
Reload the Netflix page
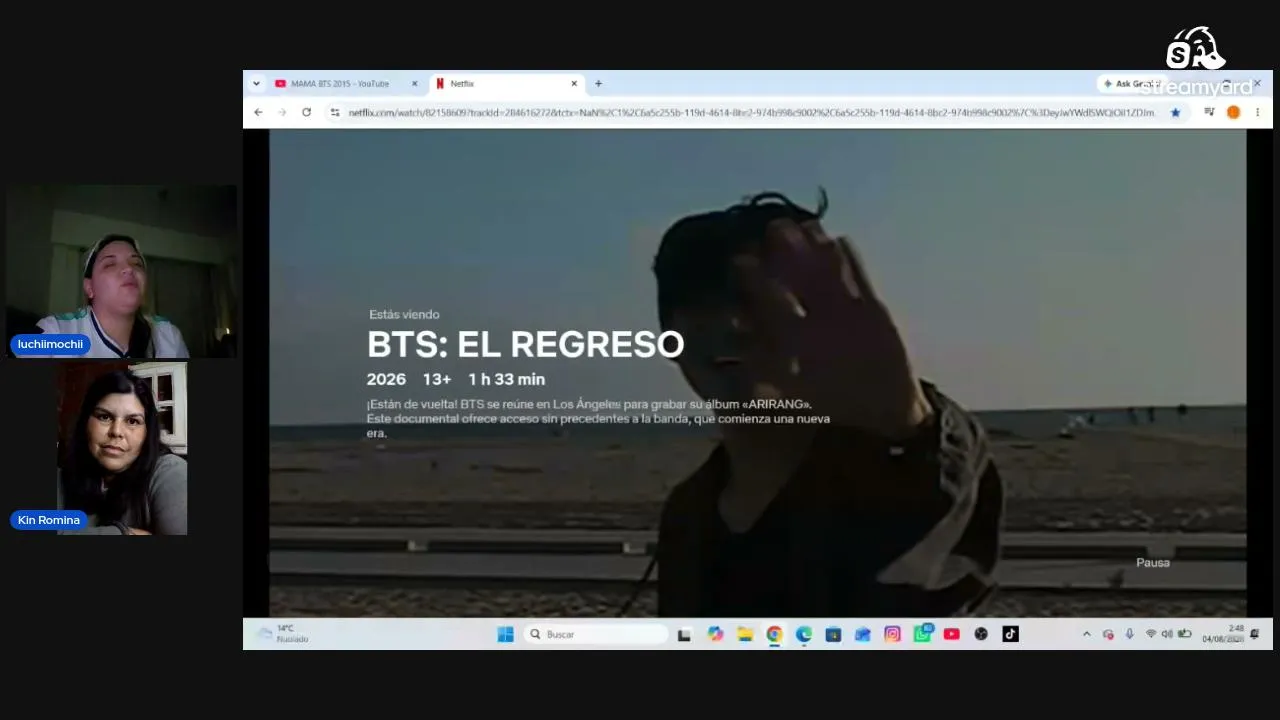tap(306, 112)
